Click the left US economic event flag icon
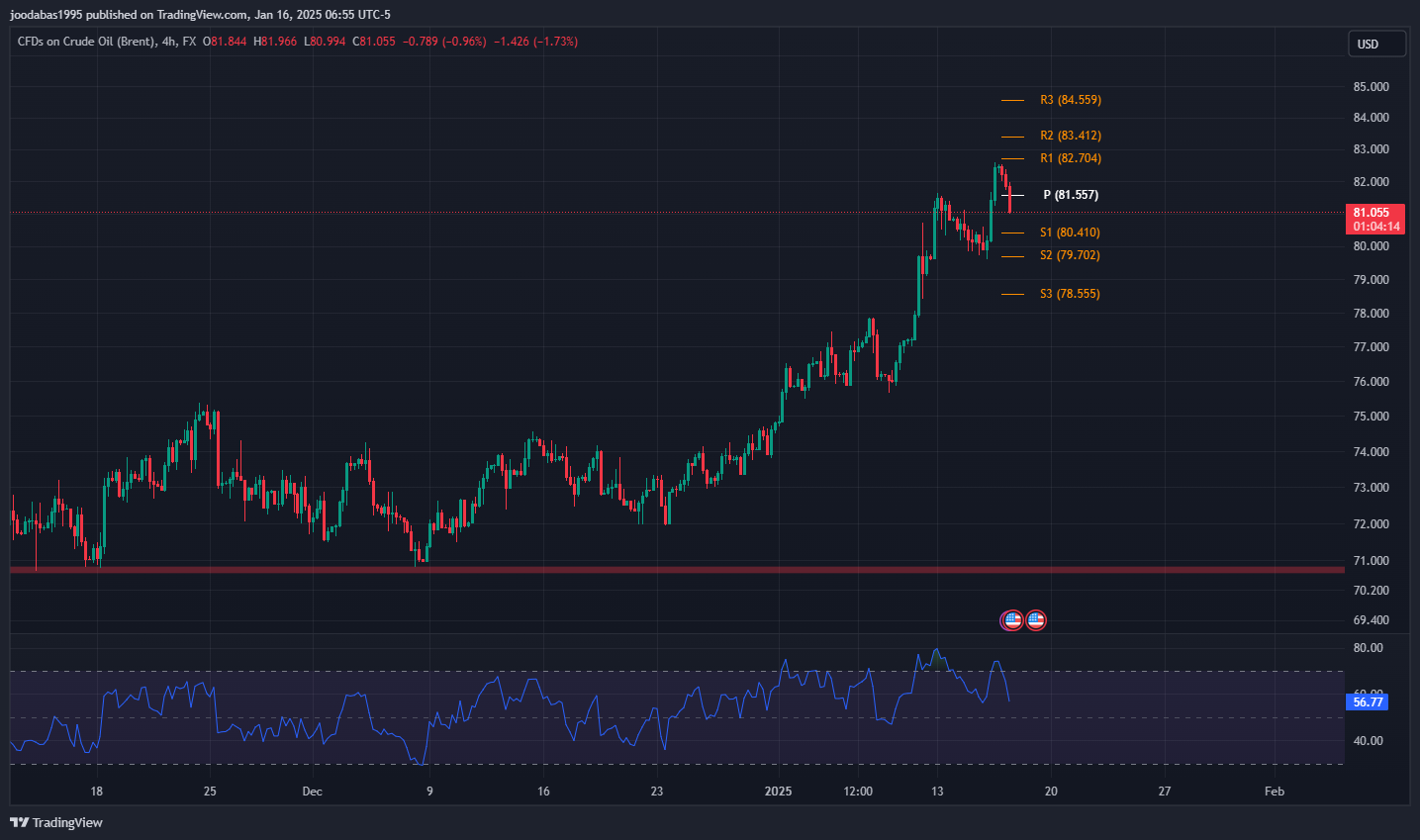 tap(1011, 620)
